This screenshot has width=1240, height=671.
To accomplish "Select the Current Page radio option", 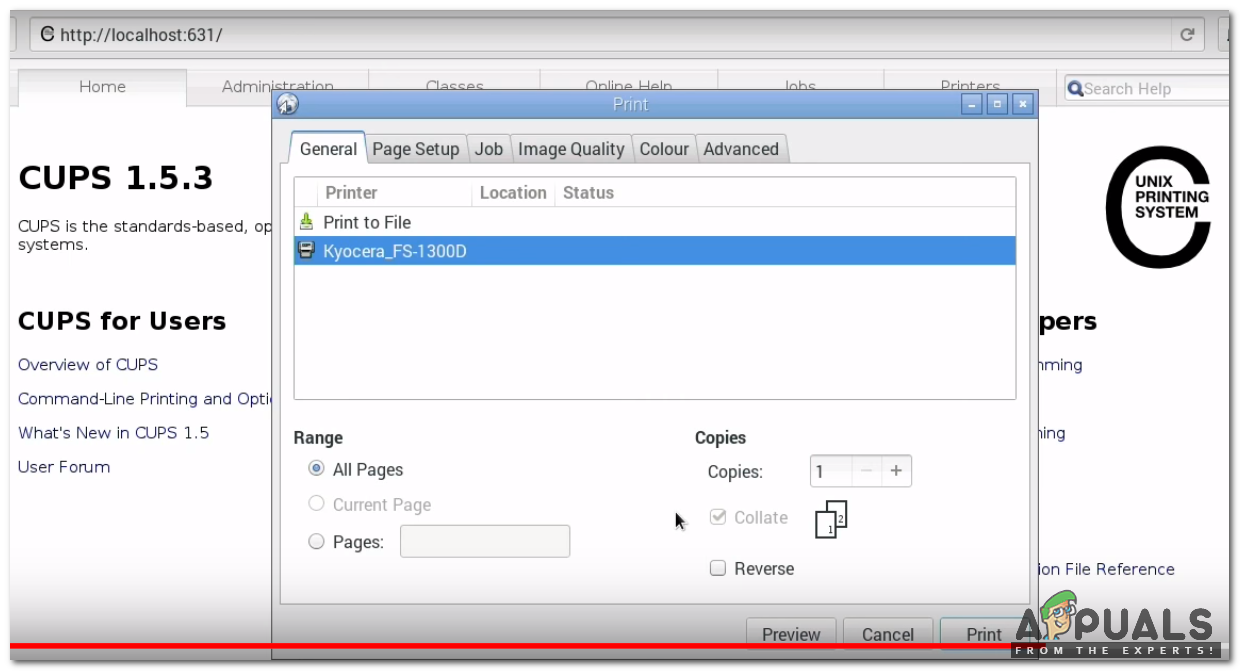I will (317, 504).
